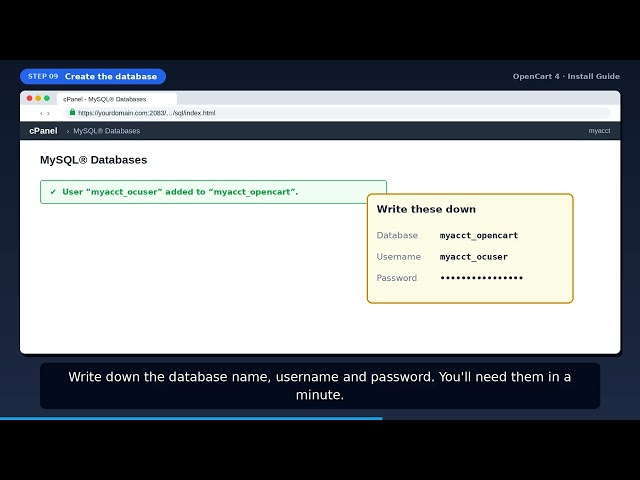Click the Database label in note
The height and width of the screenshot is (480, 640).
(397, 236)
